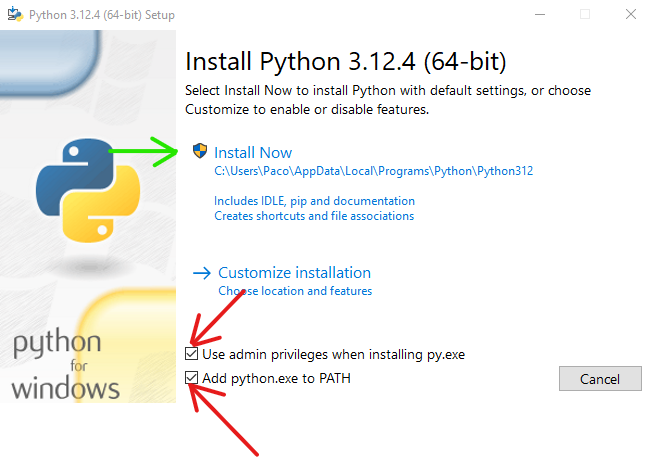
Task: Click the 'Choose location and features' subtitle
Action: (x=295, y=291)
